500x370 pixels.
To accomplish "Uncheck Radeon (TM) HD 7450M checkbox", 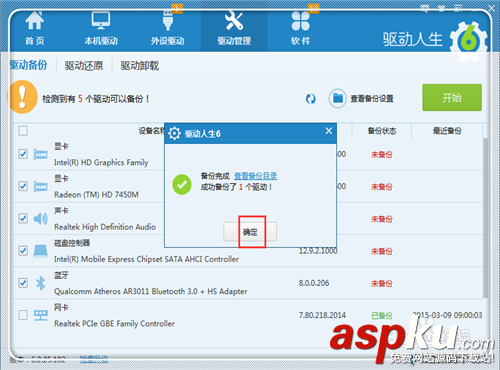I will (x=23, y=186).
